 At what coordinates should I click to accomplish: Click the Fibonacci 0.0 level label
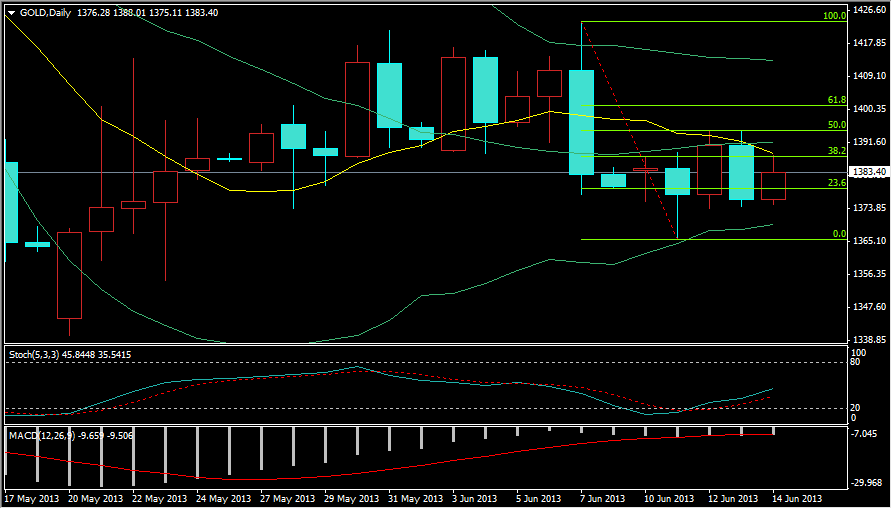coord(839,234)
